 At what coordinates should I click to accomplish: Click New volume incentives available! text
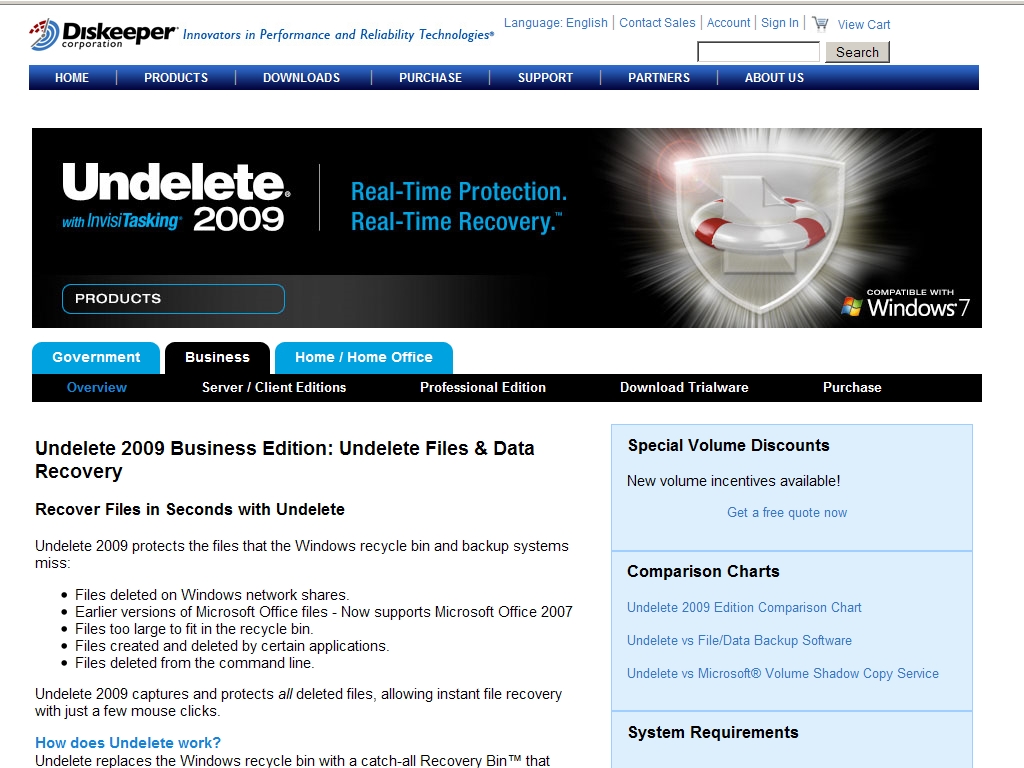click(x=733, y=481)
